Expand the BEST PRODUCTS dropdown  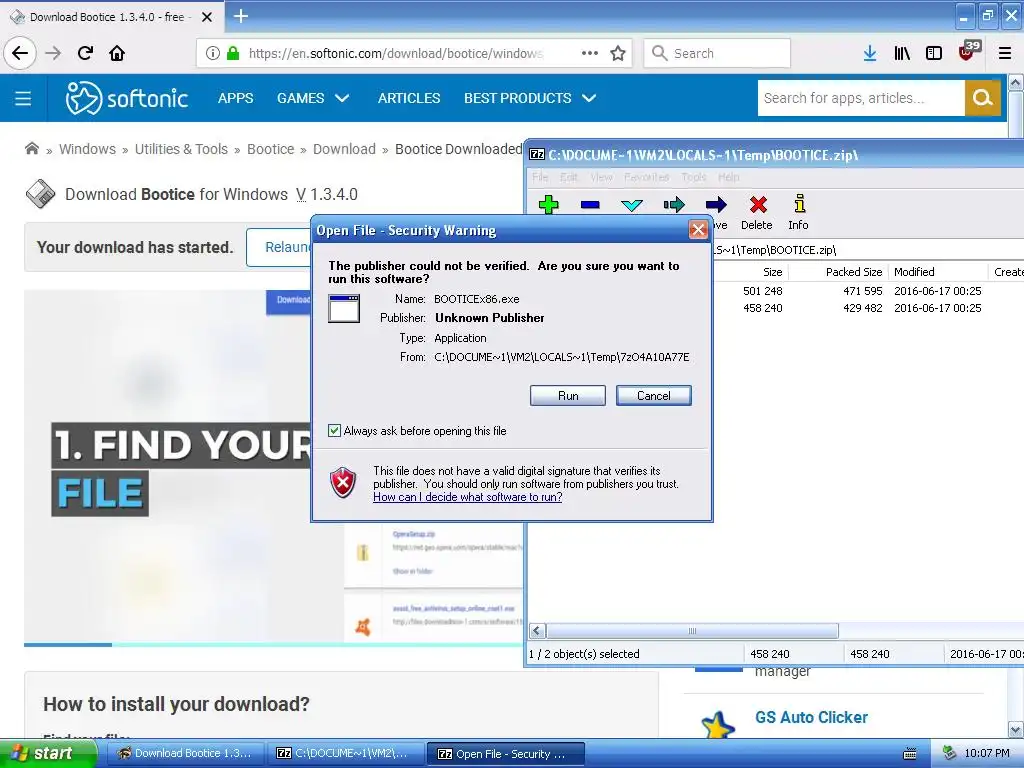click(x=530, y=98)
